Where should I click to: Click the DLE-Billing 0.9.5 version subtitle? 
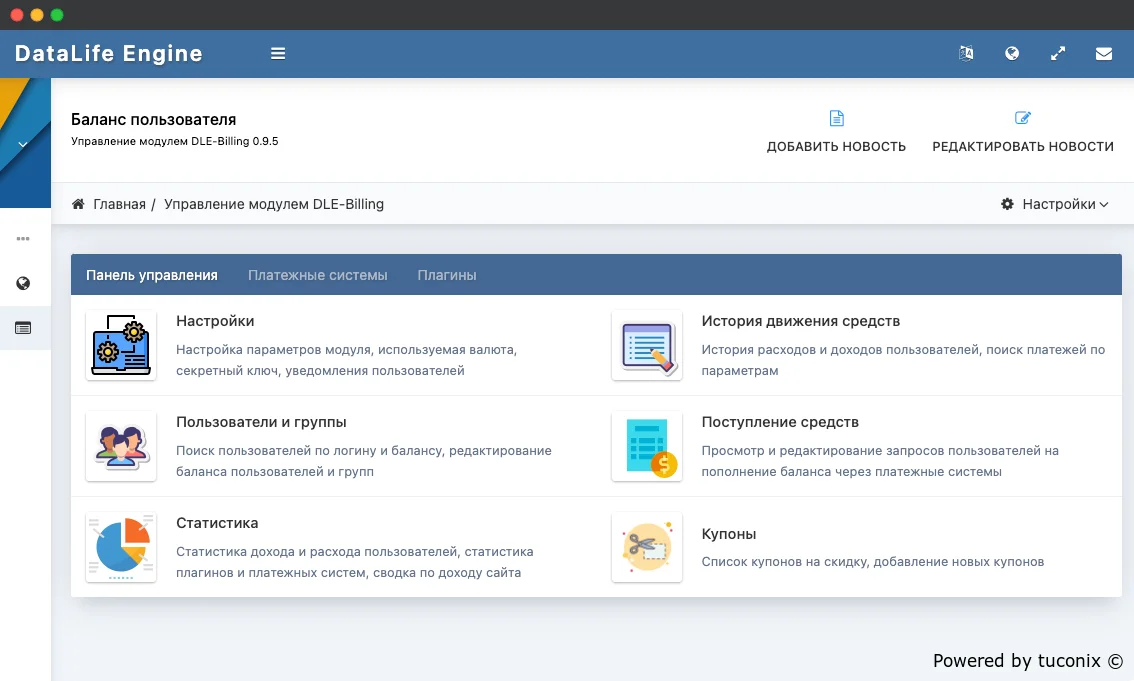pos(174,141)
